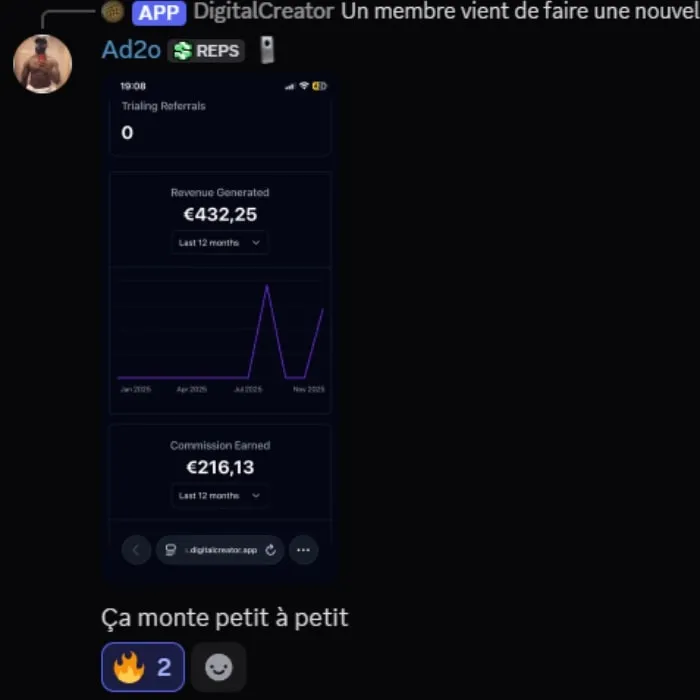Click the DigitalCreator bot small avatar

pos(112,12)
